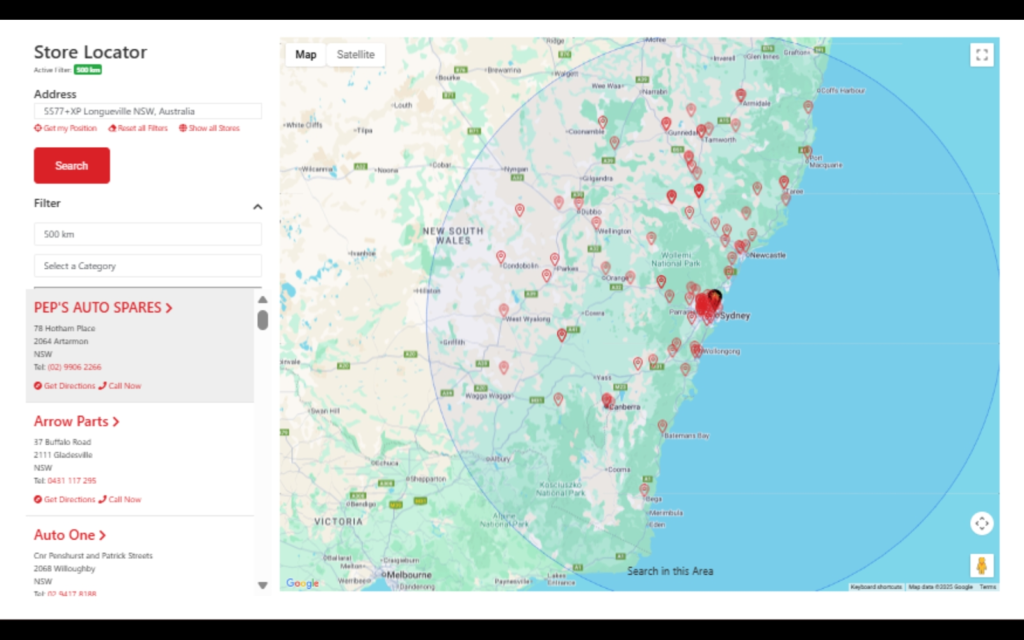Collapse the Filter section with the chevron

click(258, 205)
